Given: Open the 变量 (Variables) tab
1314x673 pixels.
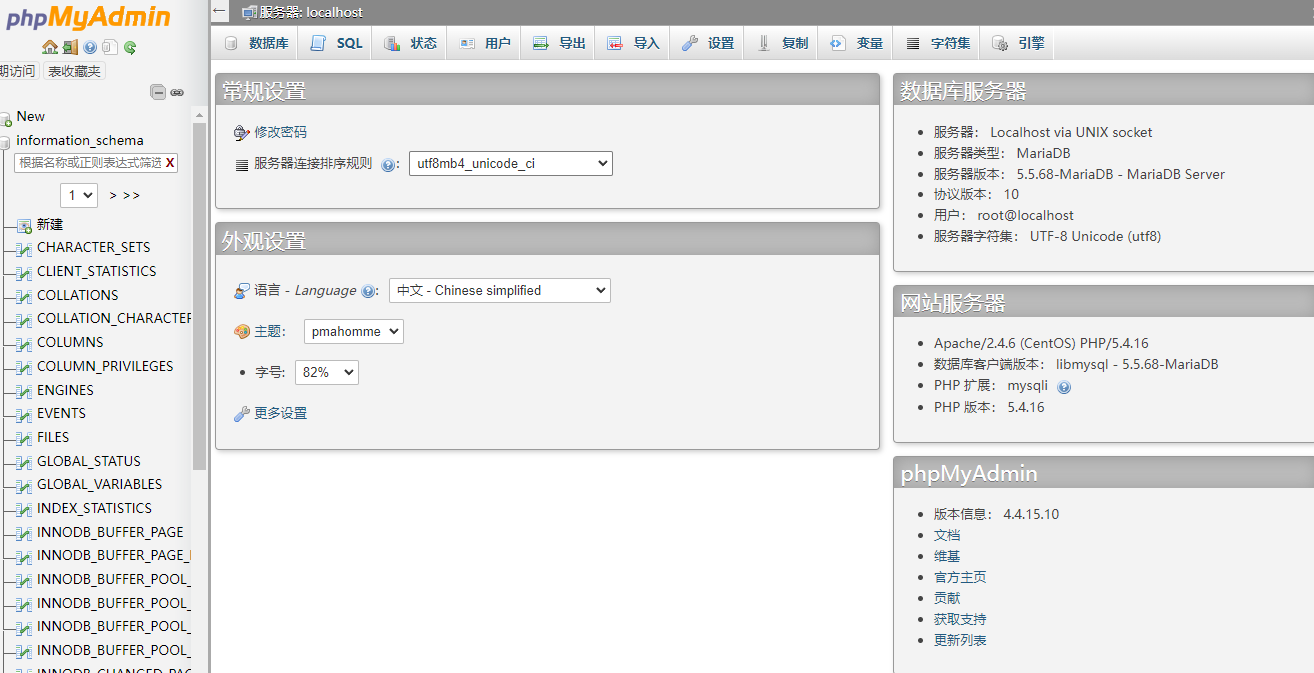Looking at the screenshot, I should [x=856, y=43].
